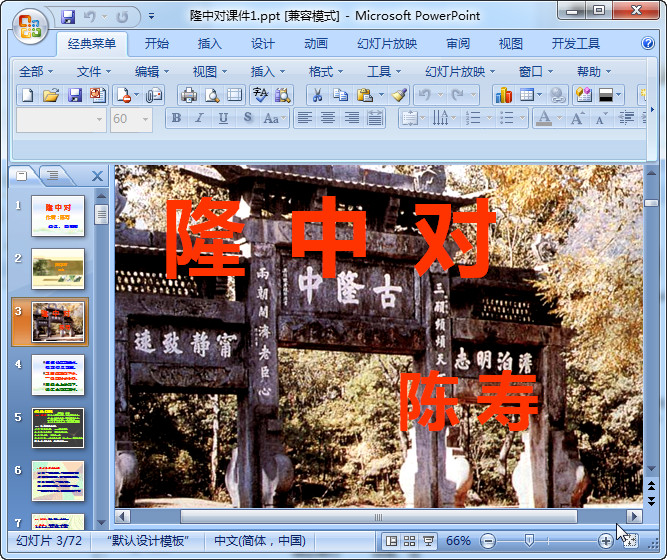667x560 pixels.
Task: Center the text alignment
Action: click(x=328, y=118)
